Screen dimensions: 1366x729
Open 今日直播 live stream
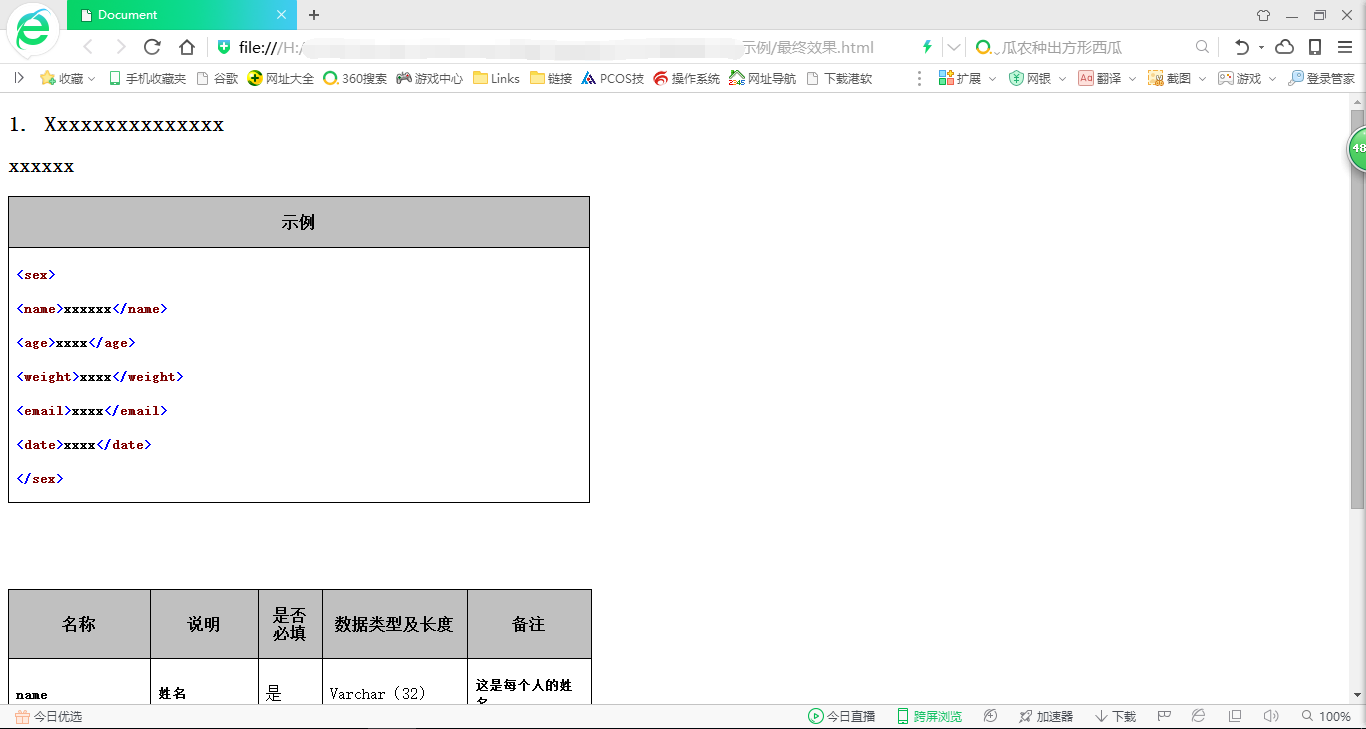841,716
